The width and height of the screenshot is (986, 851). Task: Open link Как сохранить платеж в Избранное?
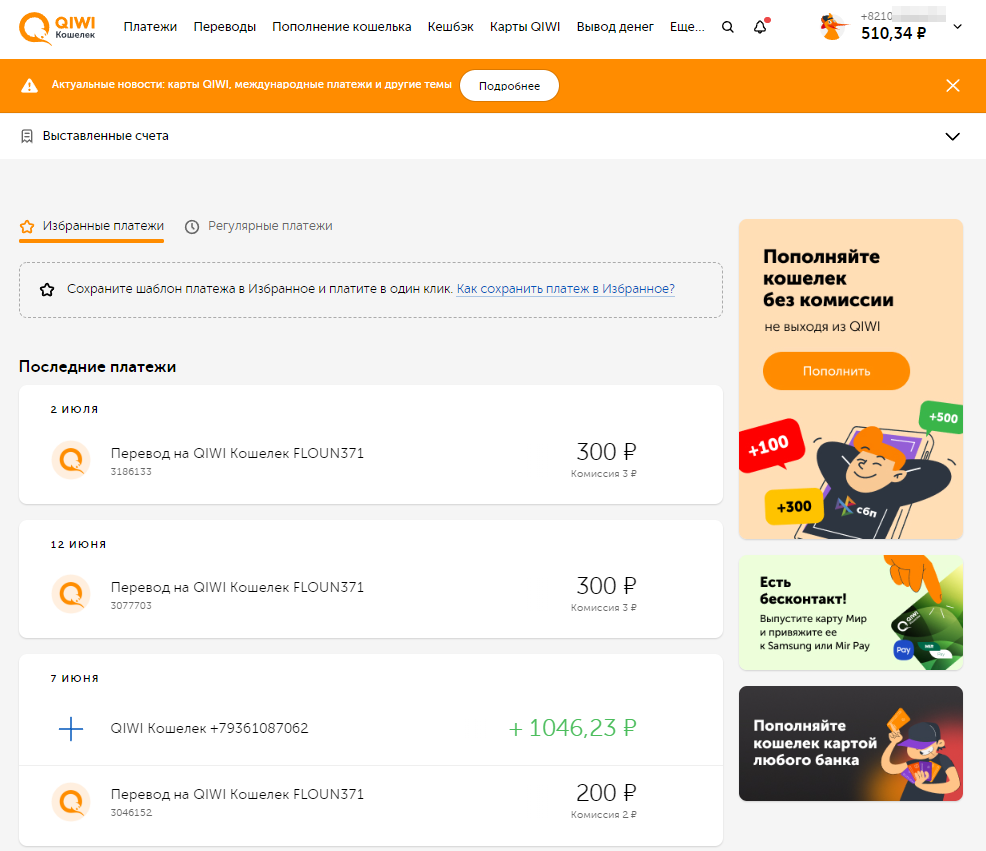[565, 289]
